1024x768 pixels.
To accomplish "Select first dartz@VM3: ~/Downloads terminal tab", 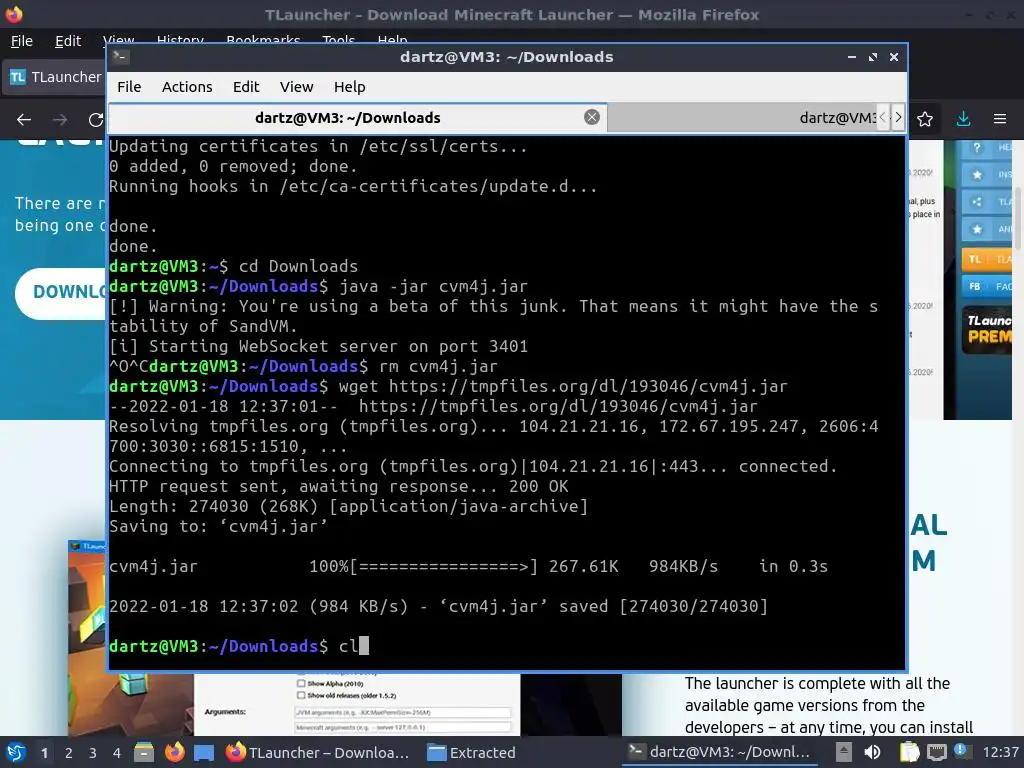I will pyautogui.click(x=357, y=118).
